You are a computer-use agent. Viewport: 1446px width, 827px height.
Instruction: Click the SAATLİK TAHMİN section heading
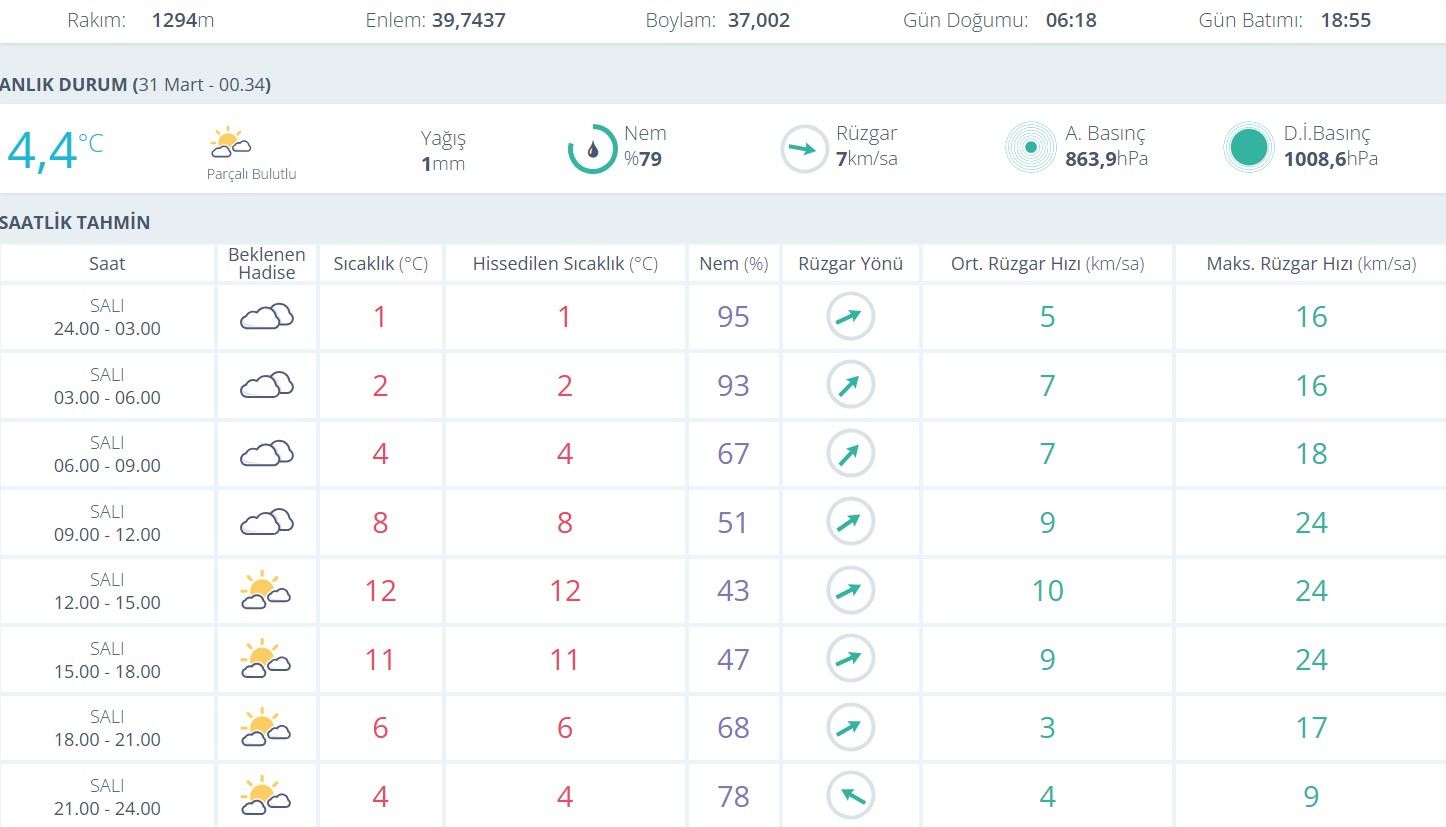coord(75,222)
